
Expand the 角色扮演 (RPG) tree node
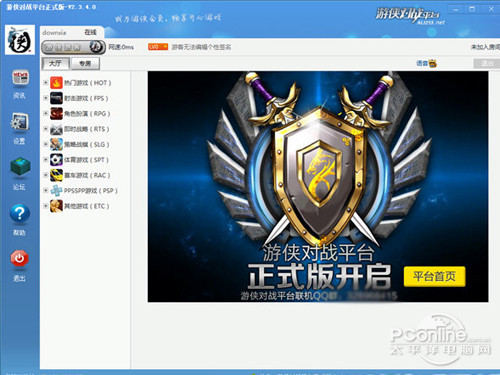(46, 113)
